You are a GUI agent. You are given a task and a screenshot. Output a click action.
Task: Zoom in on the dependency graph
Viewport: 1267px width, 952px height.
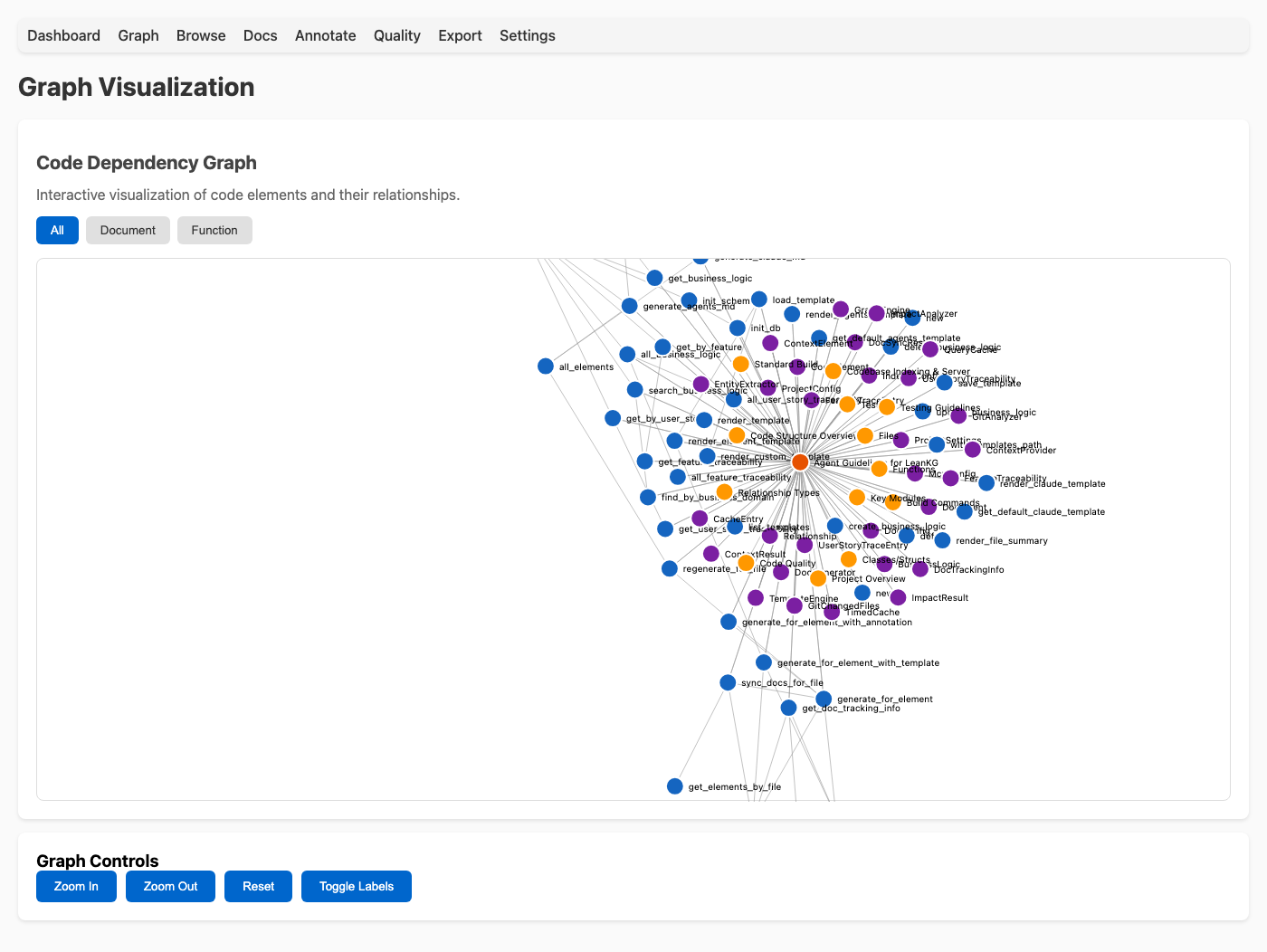76,886
